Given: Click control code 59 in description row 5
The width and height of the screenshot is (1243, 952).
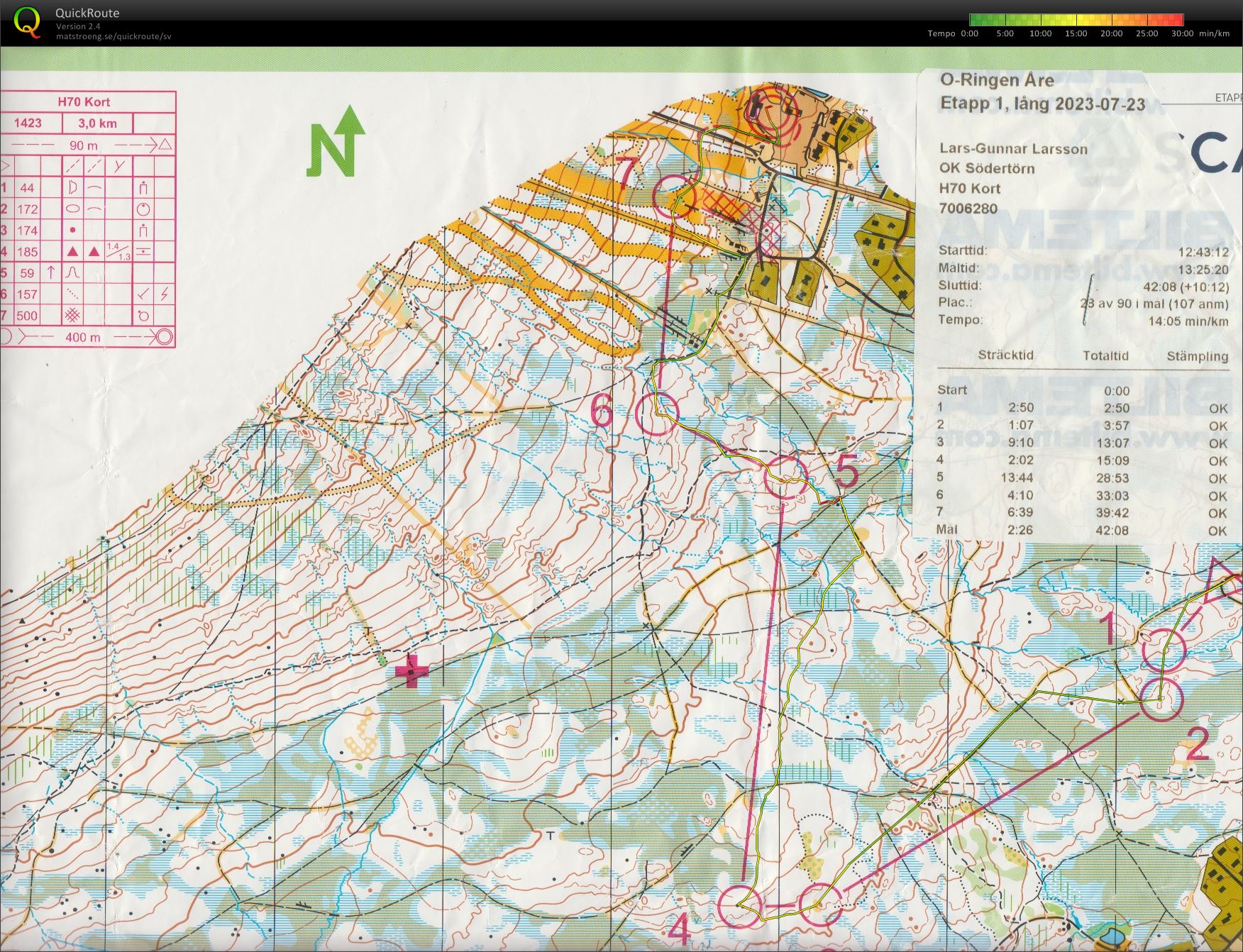Looking at the screenshot, I should click(27, 273).
